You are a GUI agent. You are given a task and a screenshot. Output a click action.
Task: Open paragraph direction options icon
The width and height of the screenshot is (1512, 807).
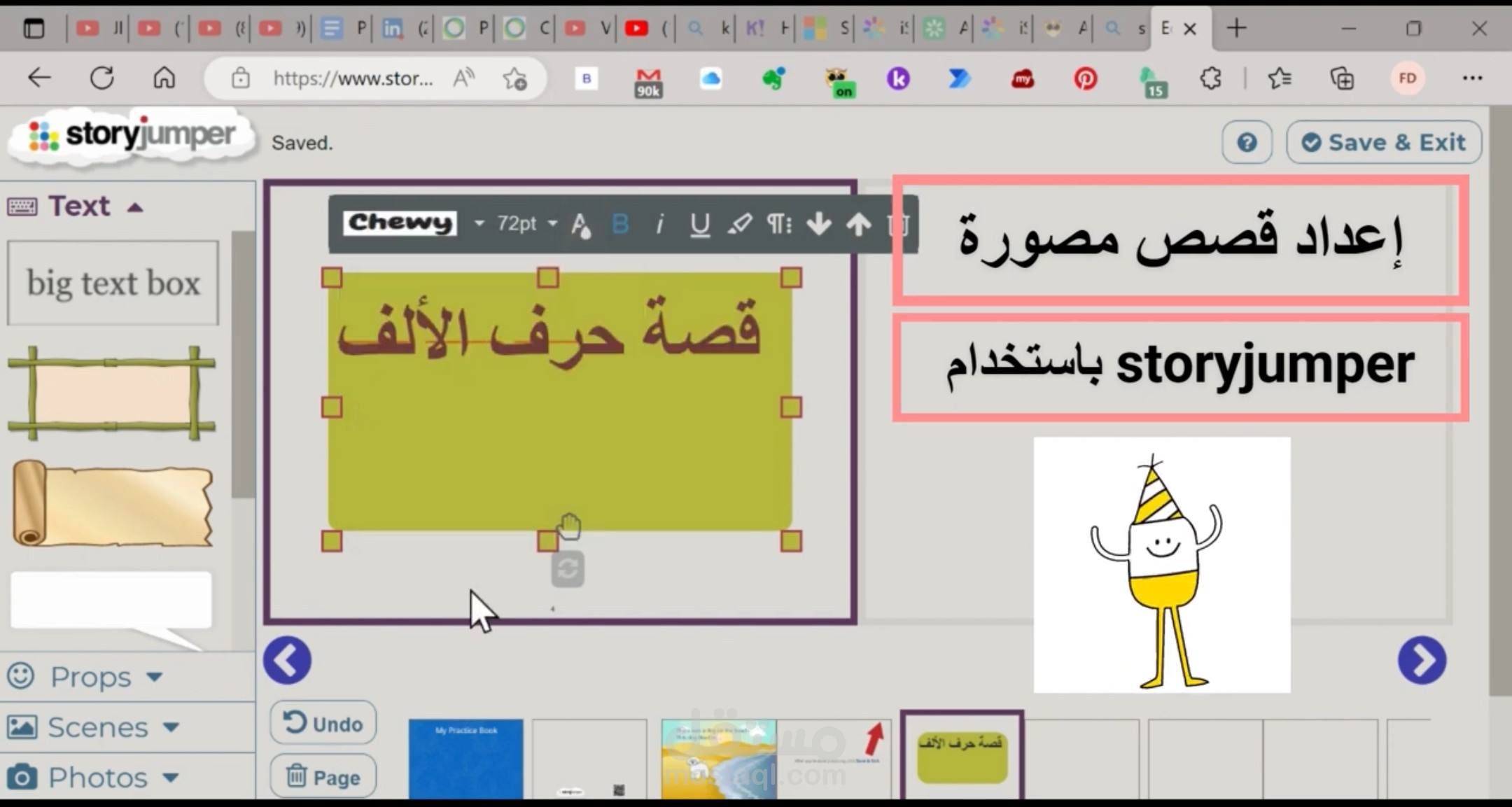pyautogui.click(x=778, y=224)
